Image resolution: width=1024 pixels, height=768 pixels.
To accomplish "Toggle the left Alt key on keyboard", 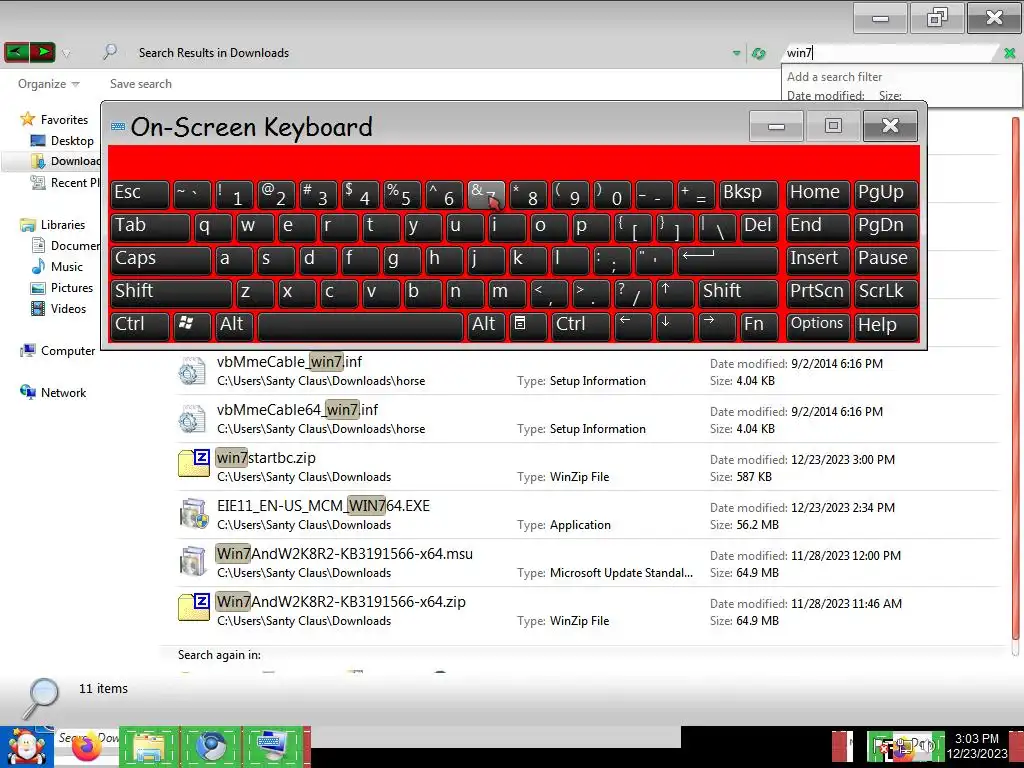I will click(x=234, y=325).
